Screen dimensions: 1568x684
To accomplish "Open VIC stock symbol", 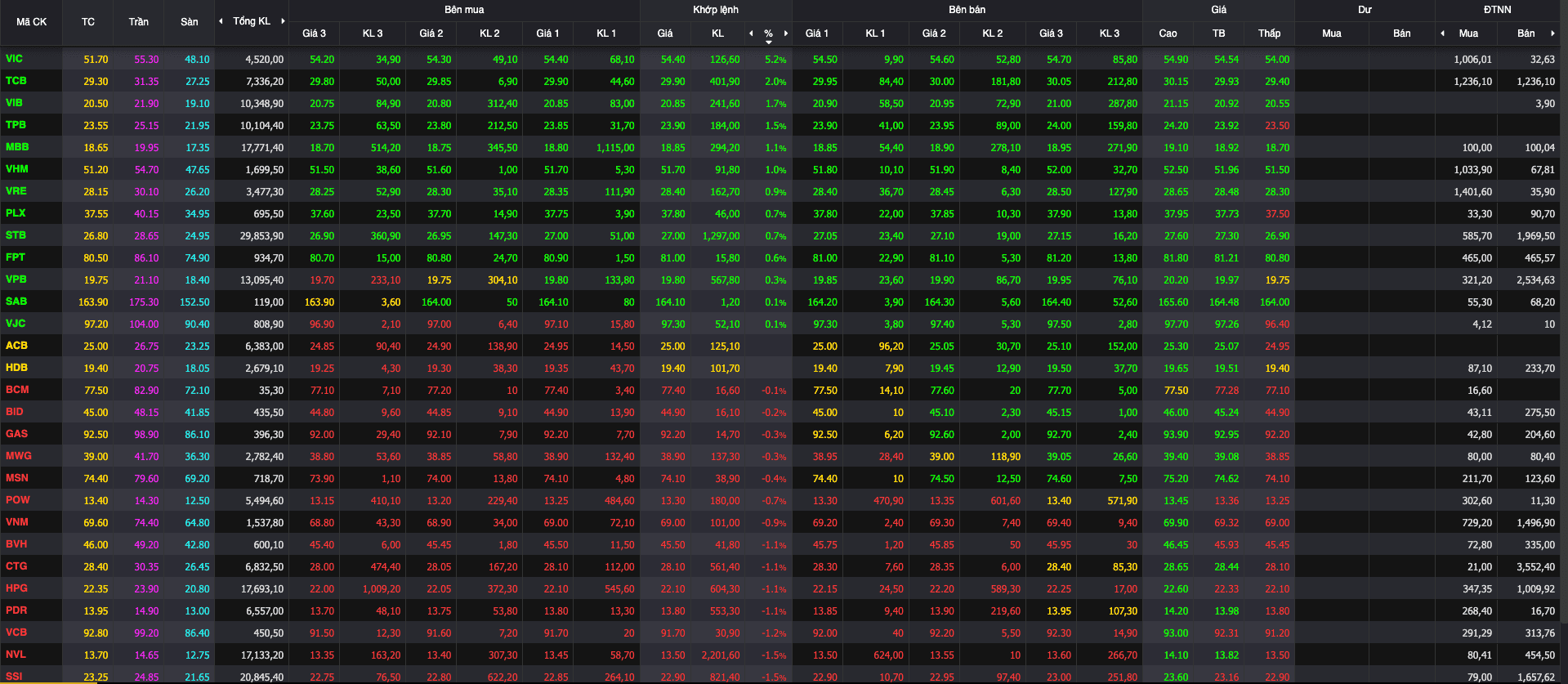I will pos(14,59).
